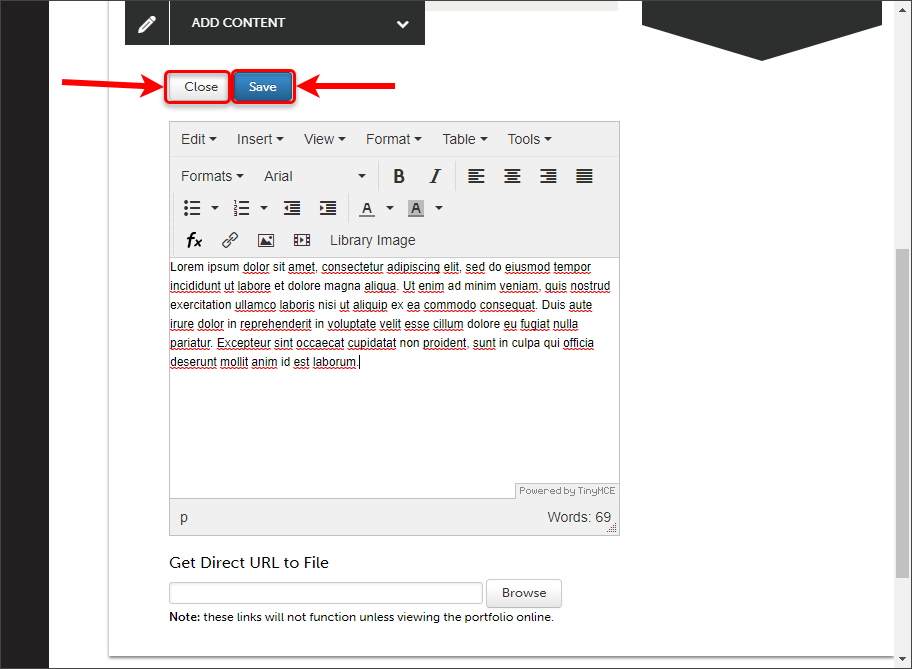The image size is (912, 669).
Task: Insert an image via the image icon
Action: [265, 240]
